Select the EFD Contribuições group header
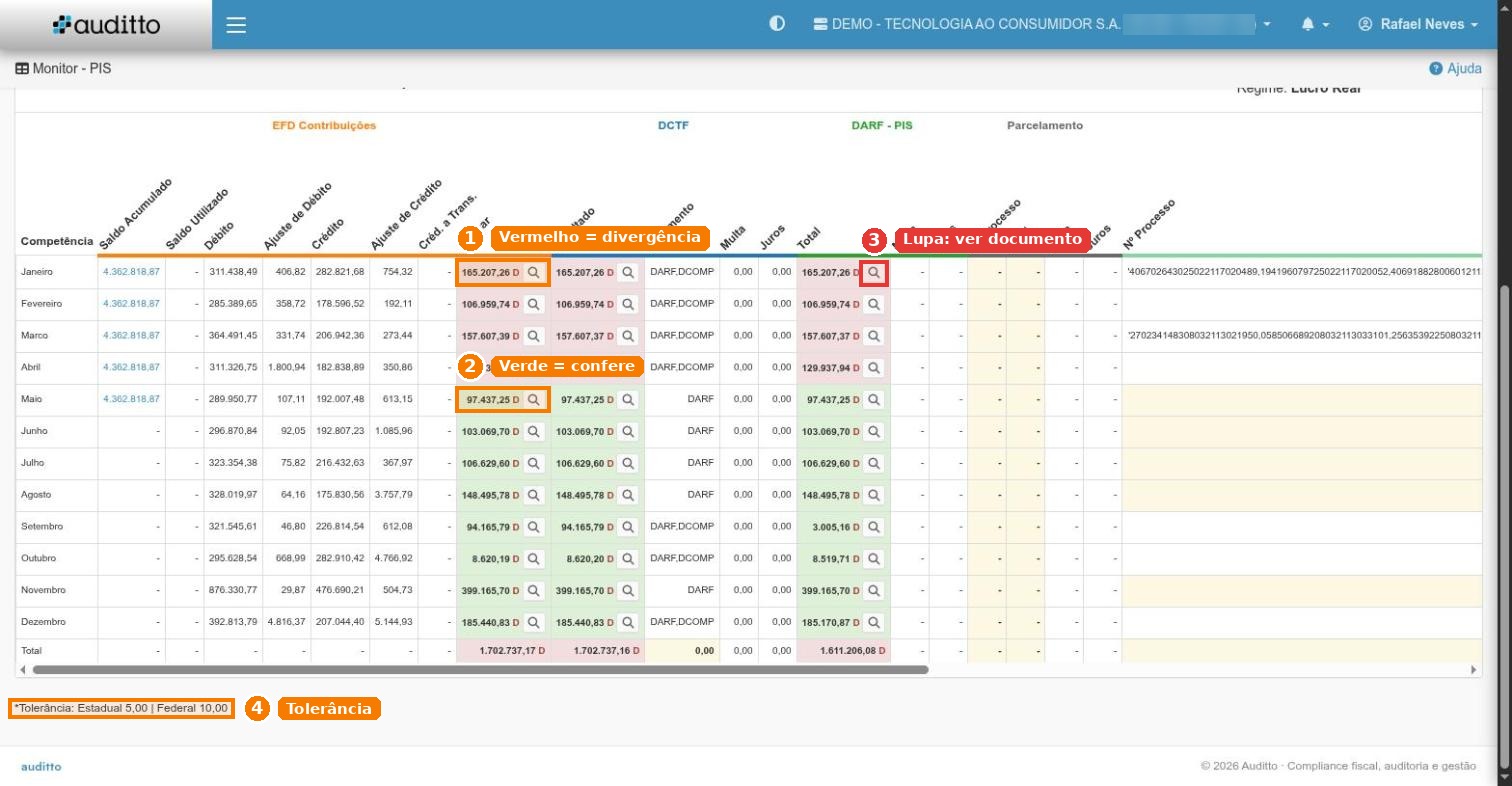 pyautogui.click(x=324, y=126)
